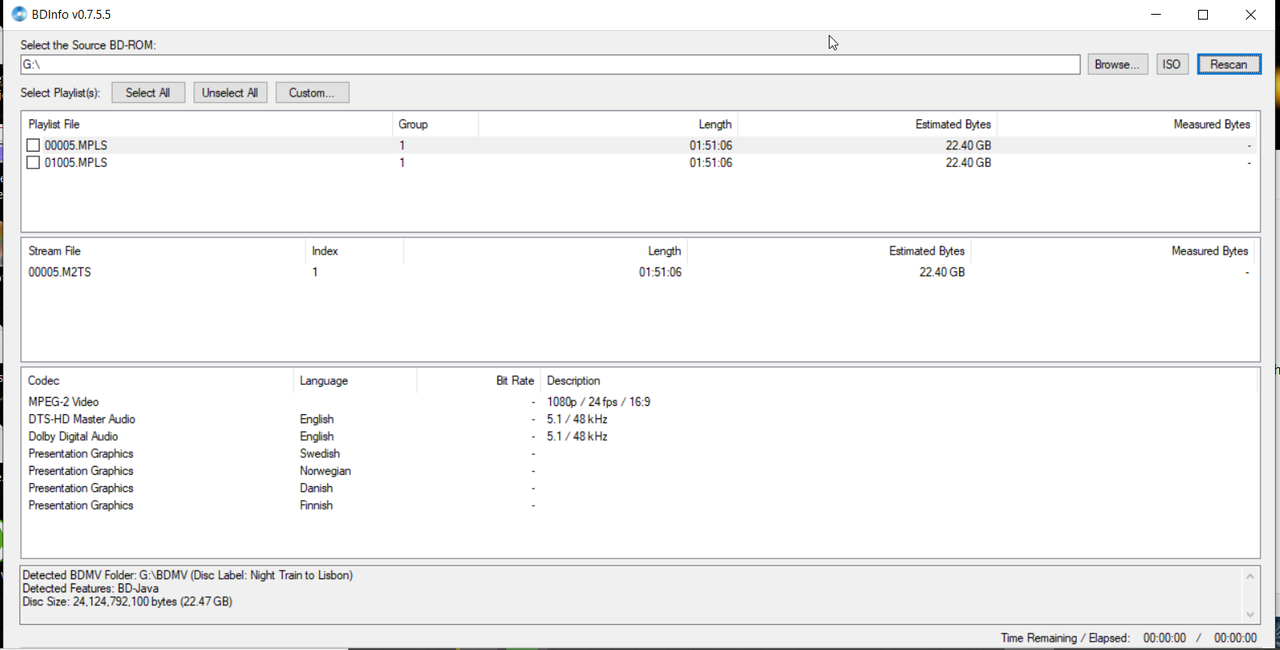
Task: Click the info box scroll up arrow
Action: tap(1250, 577)
